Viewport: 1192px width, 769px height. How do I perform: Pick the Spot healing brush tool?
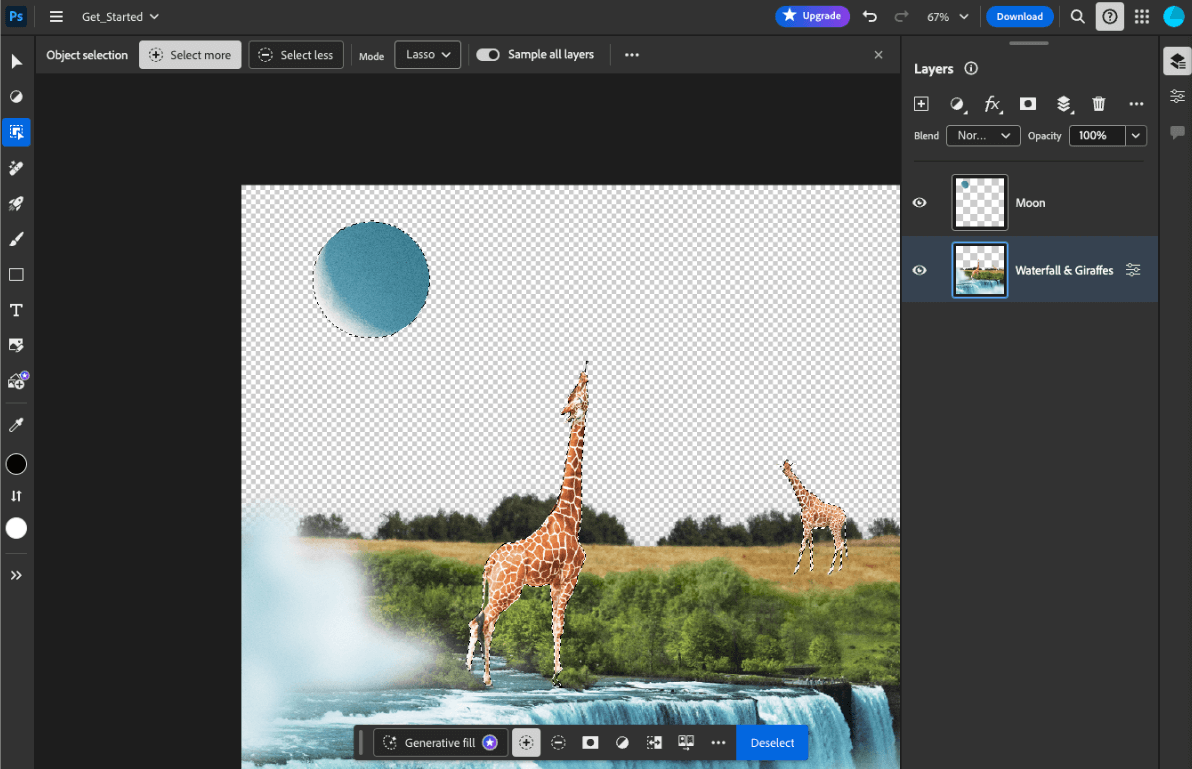(16, 168)
